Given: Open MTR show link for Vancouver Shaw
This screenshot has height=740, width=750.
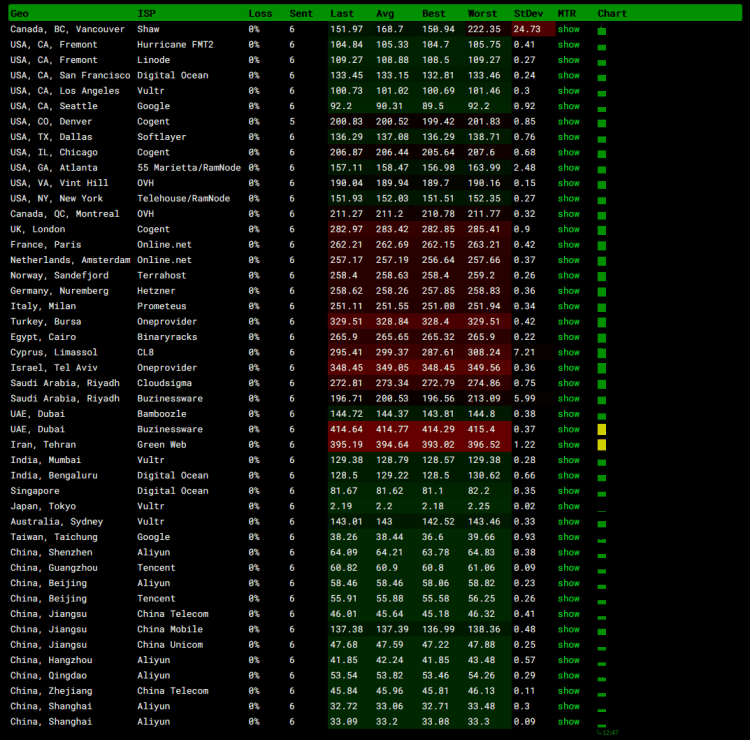Looking at the screenshot, I should [x=568, y=29].
